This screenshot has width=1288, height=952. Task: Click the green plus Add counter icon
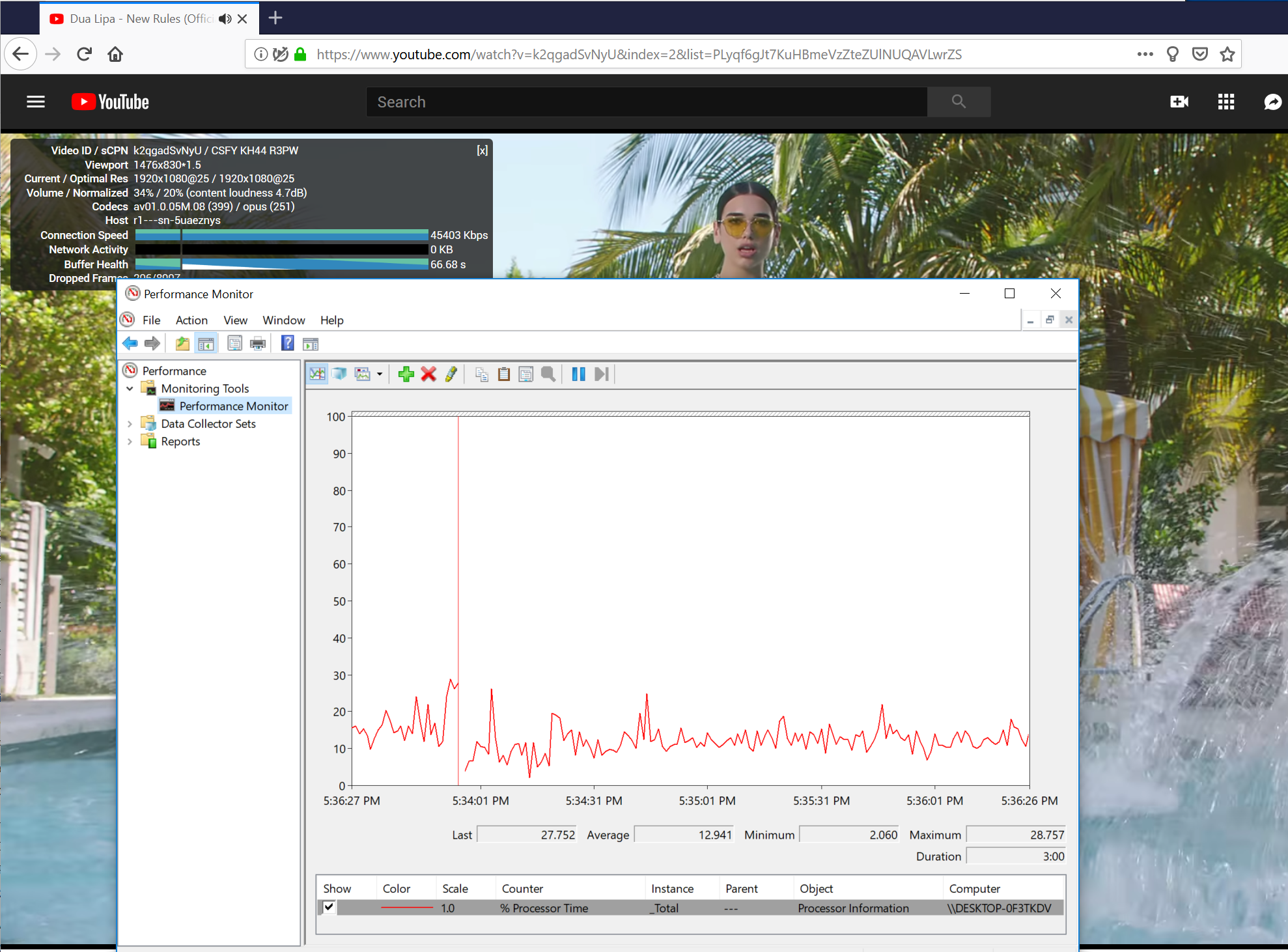click(406, 374)
